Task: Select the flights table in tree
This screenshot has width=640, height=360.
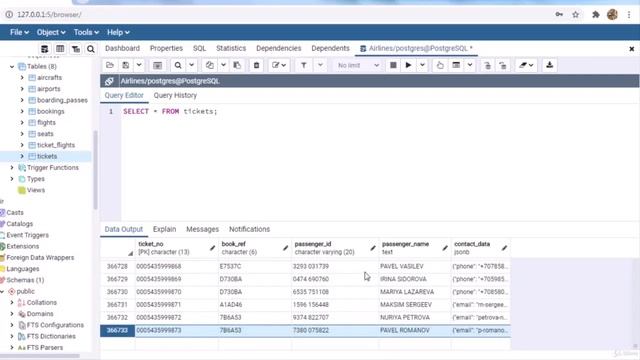Action: 46,122
